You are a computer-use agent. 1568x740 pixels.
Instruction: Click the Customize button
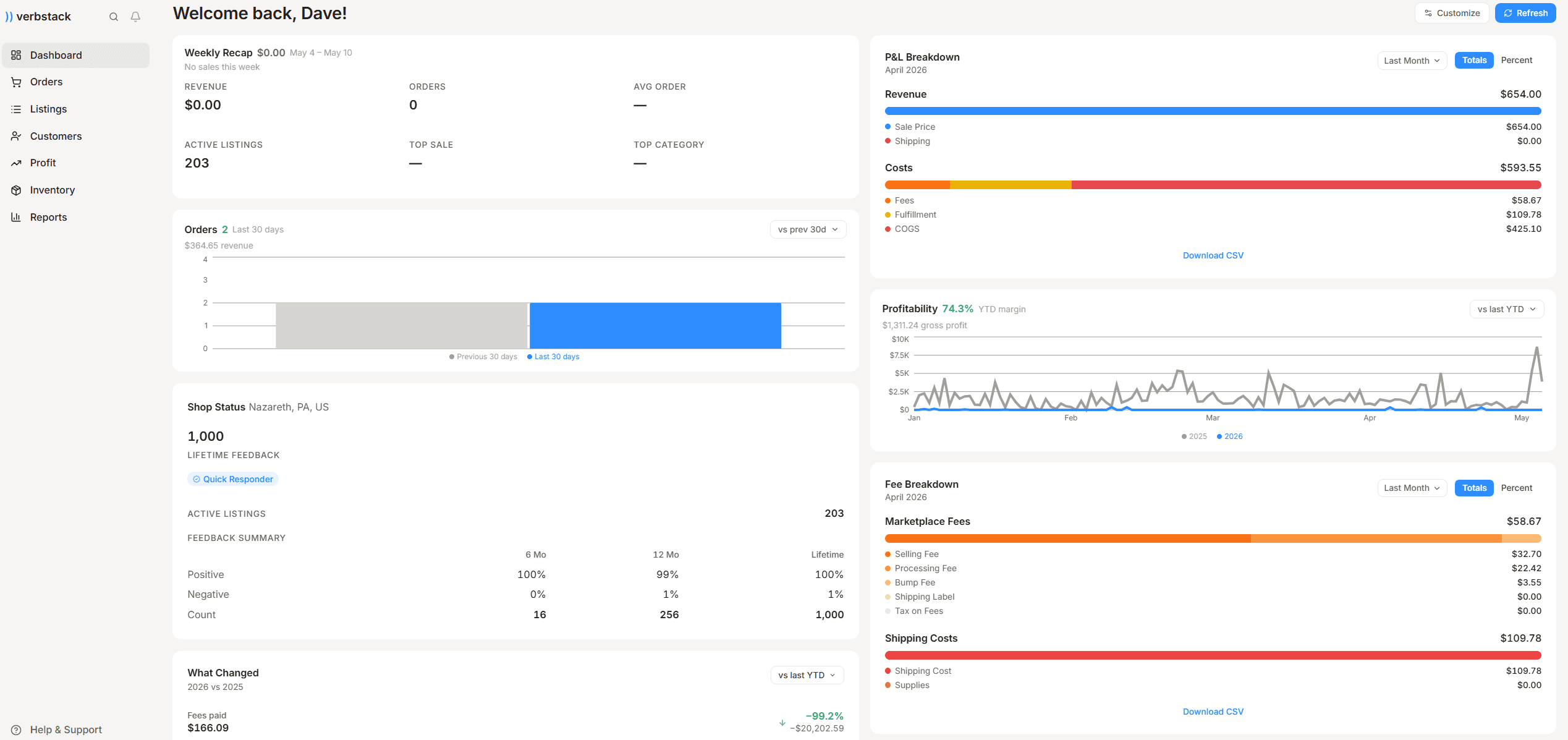1451,13
